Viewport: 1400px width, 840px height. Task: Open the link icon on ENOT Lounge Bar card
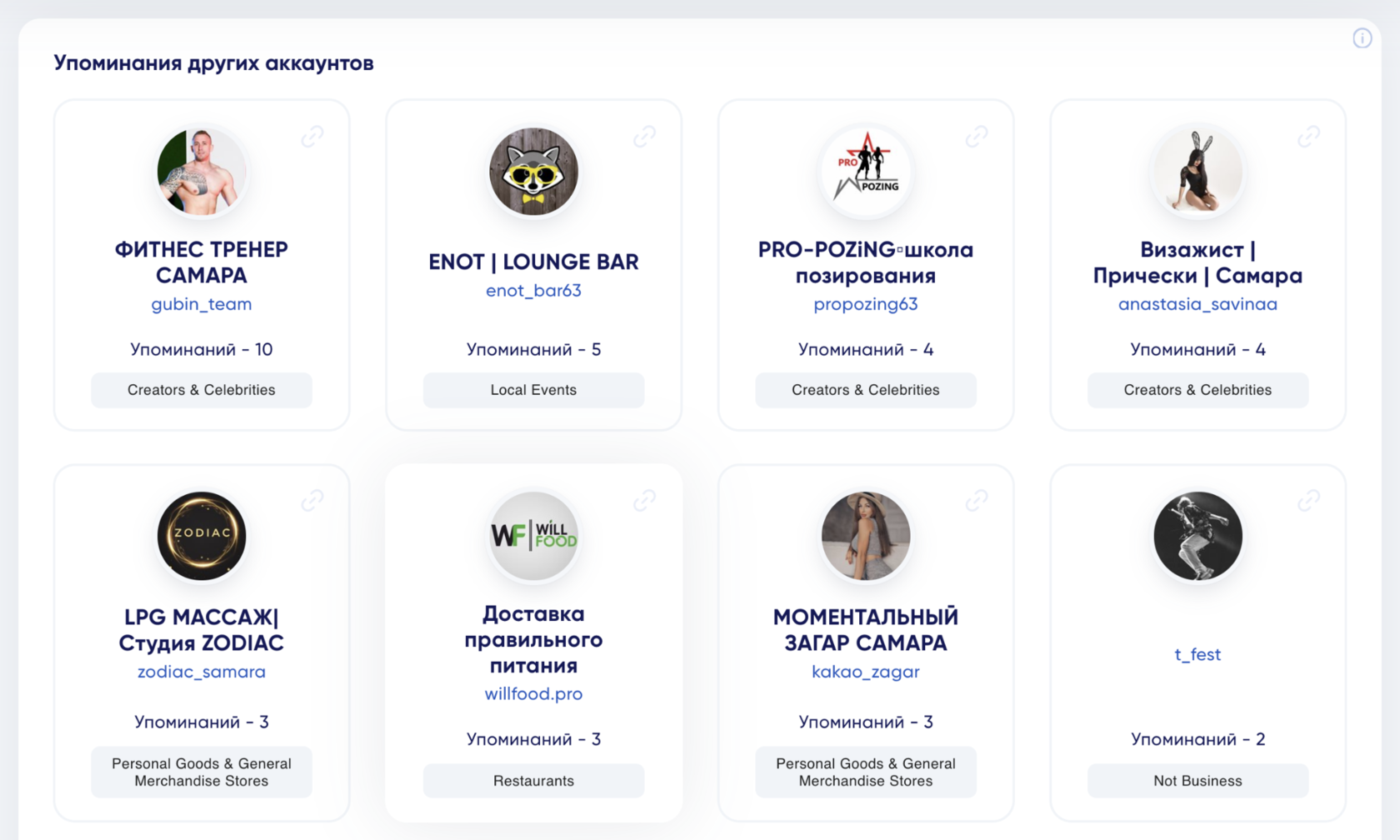point(644,136)
